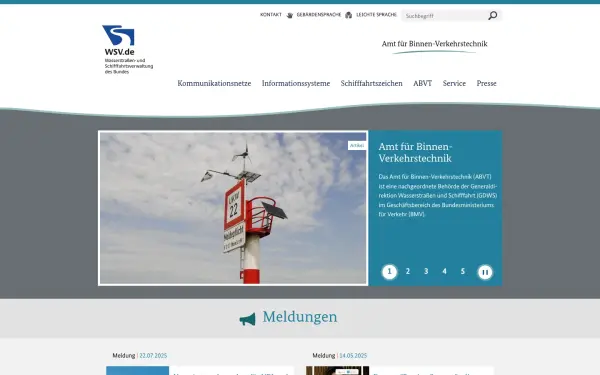600x375 pixels.
Task: Open the Informationssysteme menu
Action: coord(296,83)
